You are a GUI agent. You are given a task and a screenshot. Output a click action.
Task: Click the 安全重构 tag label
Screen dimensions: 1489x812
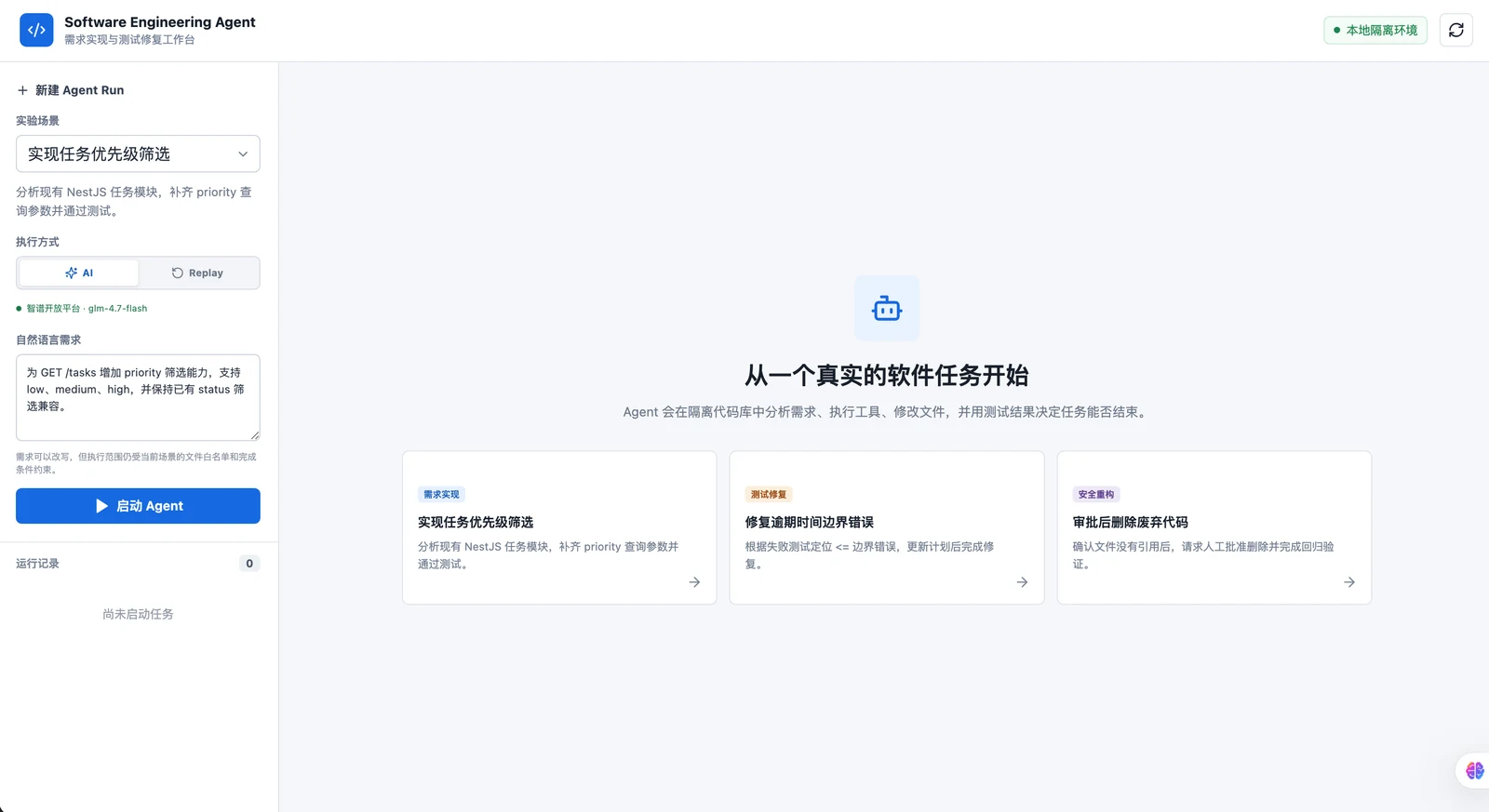tap(1096, 495)
